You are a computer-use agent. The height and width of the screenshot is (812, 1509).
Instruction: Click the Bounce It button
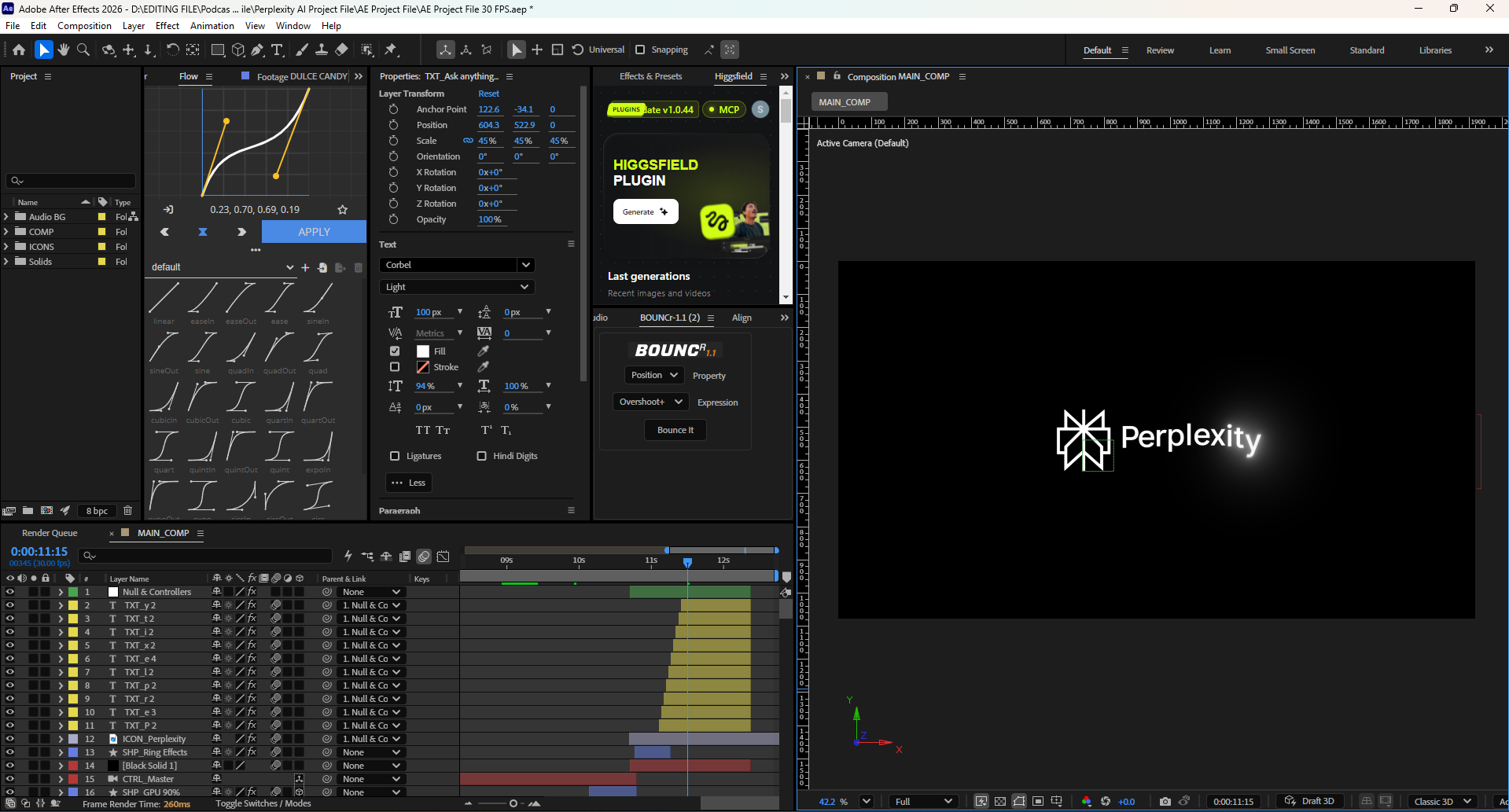tap(675, 430)
